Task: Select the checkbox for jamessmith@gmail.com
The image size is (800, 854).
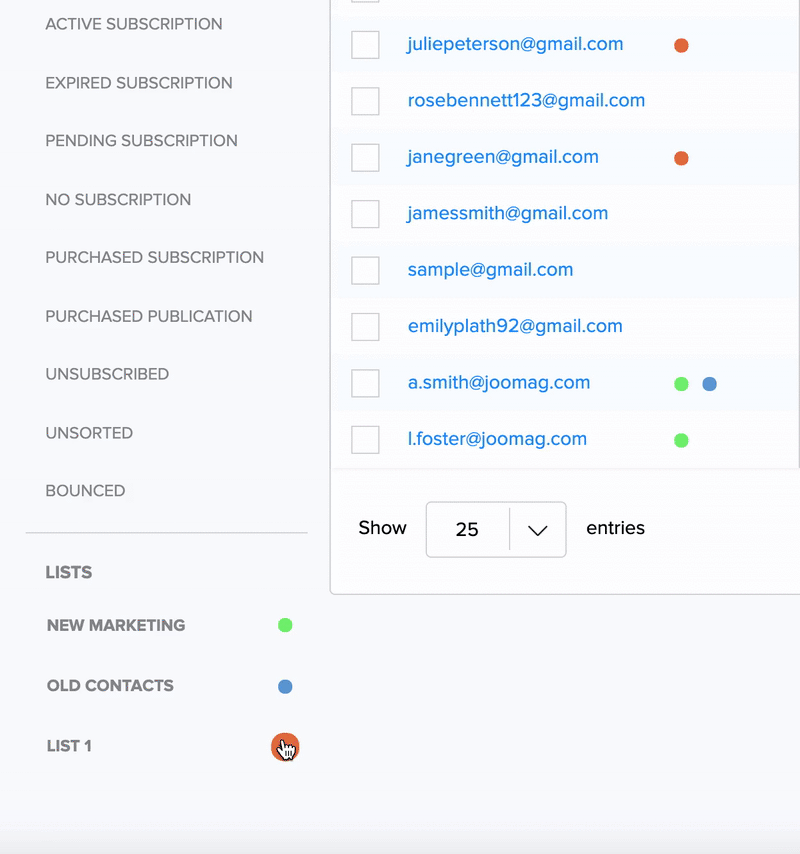Action: pos(365,214)
